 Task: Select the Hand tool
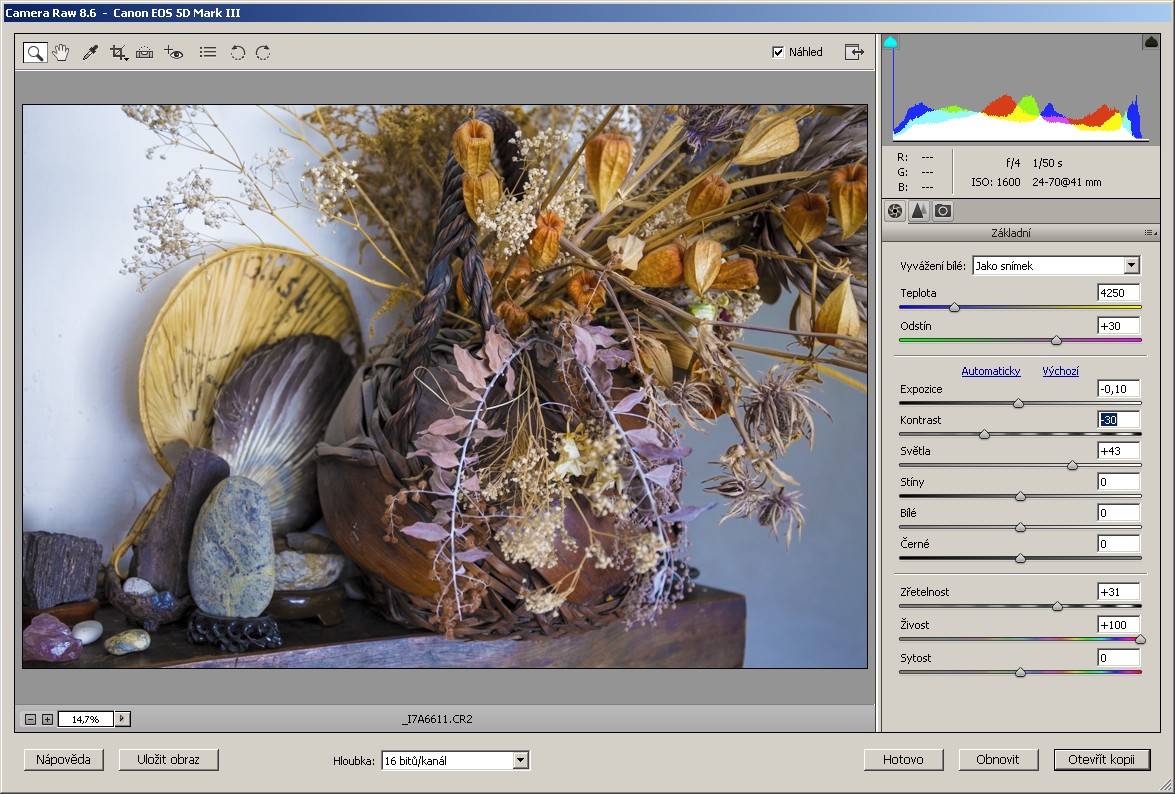pyautogui.click(x=61, y=52)
